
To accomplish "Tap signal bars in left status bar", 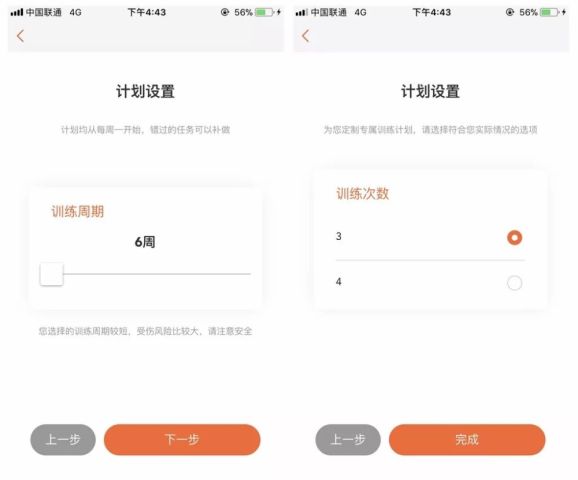I will click(x=17, y=13).
